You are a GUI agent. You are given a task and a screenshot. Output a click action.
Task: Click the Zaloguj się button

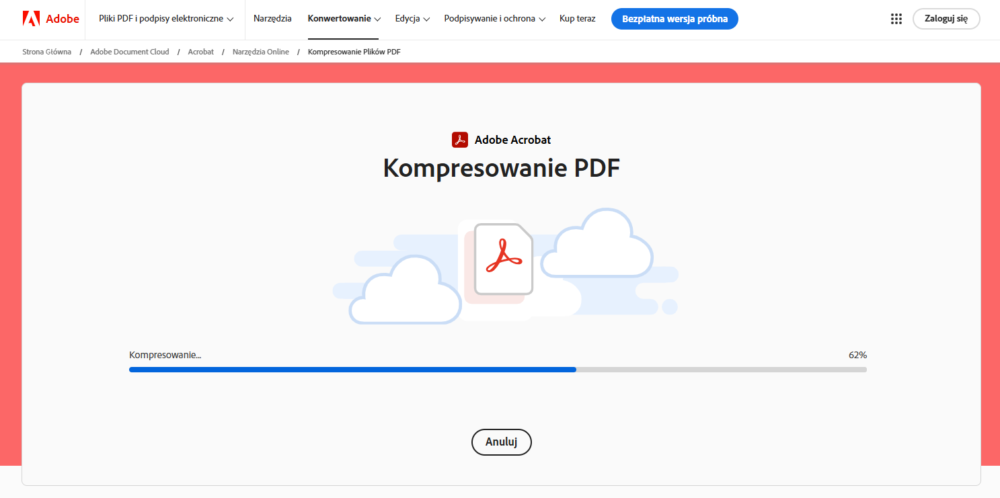point(946,18)
